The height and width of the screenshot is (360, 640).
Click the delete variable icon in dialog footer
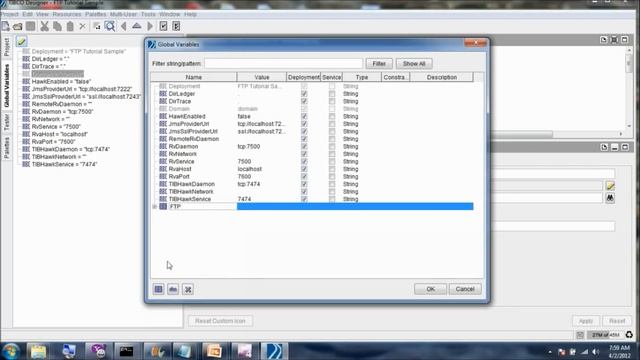coord(188,289)
